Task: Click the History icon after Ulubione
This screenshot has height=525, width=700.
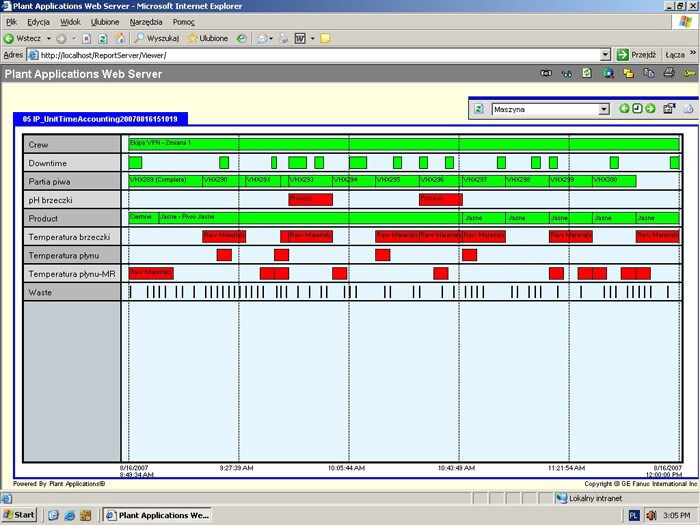Action: click(x=242, y=39)
